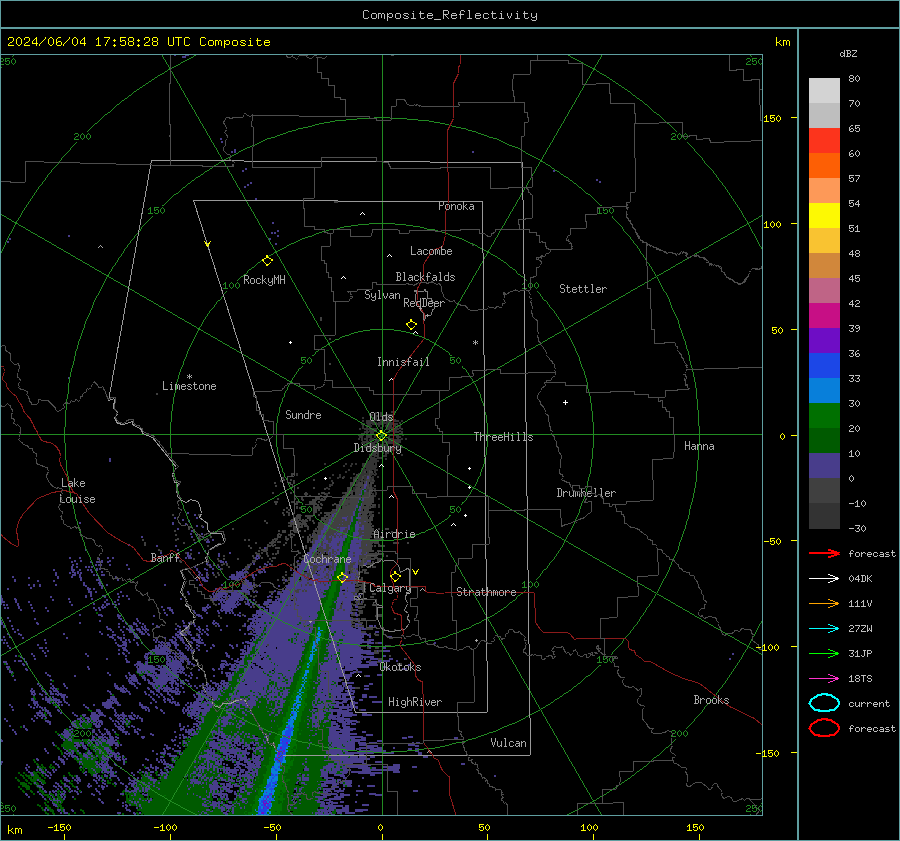Click the magenta swatch between 42 and 39 dBZ
The width and height of the screenshot is (900, 841).
[x=824, y=316]
